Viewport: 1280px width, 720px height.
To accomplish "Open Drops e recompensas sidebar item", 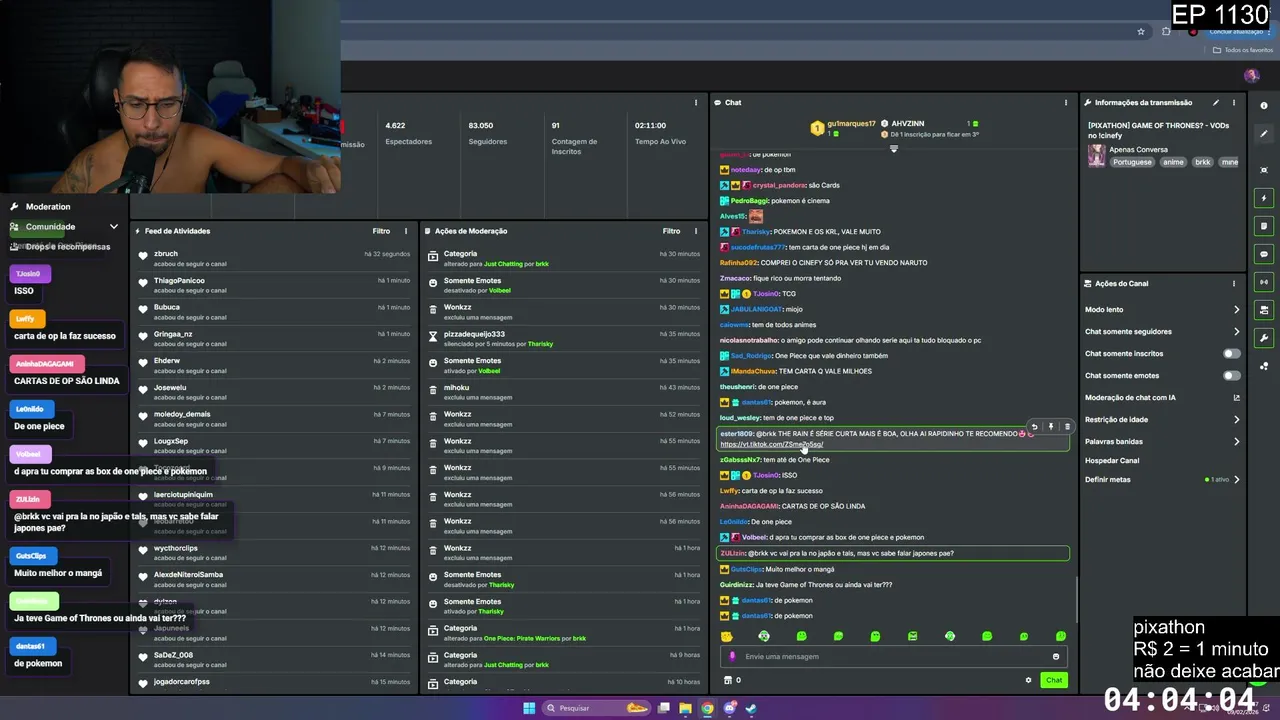I will tap(60, 247).
